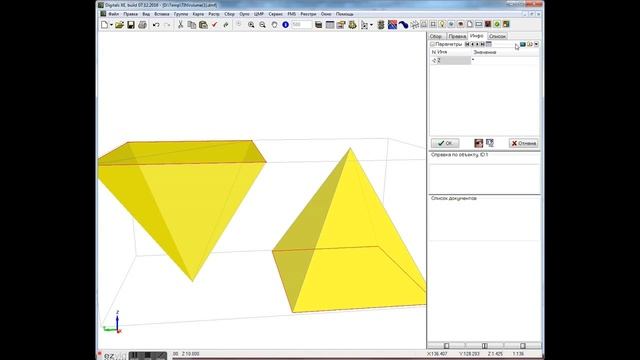The height and width of the screenshot is (360, 640).
Task: Go to the last record with the navigation arrow
Action: click(482, 44)
